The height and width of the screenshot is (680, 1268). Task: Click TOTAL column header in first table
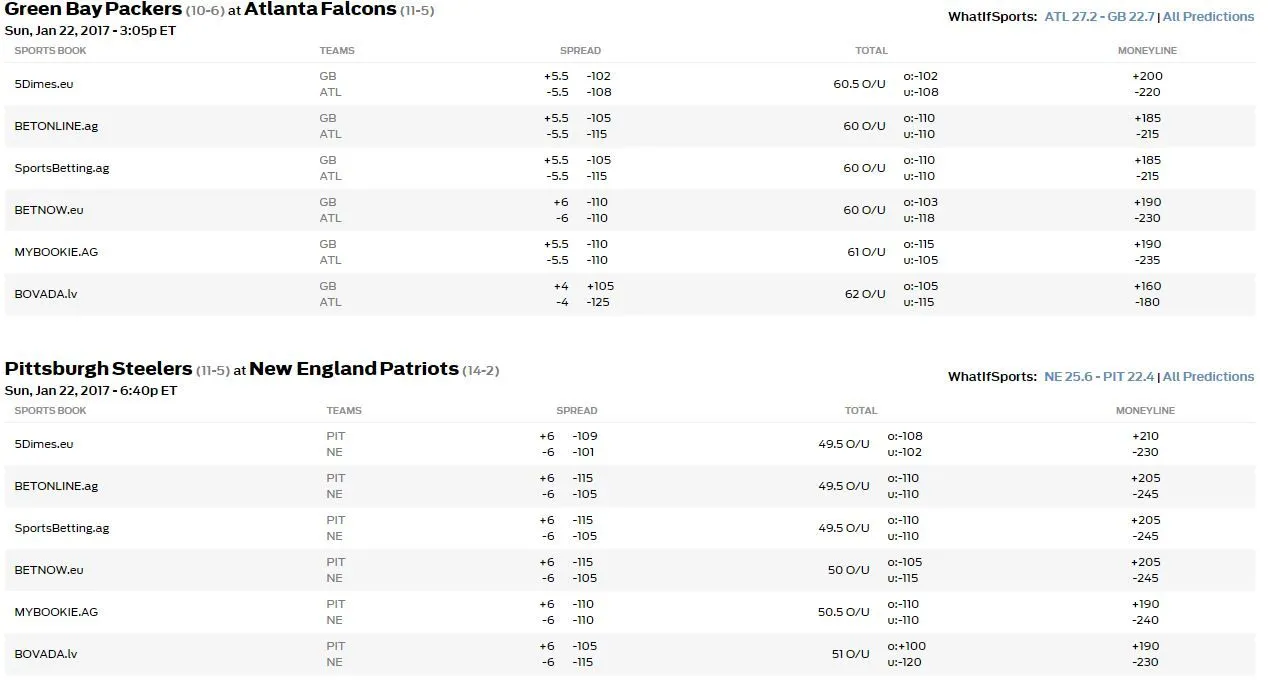(871, 51)
